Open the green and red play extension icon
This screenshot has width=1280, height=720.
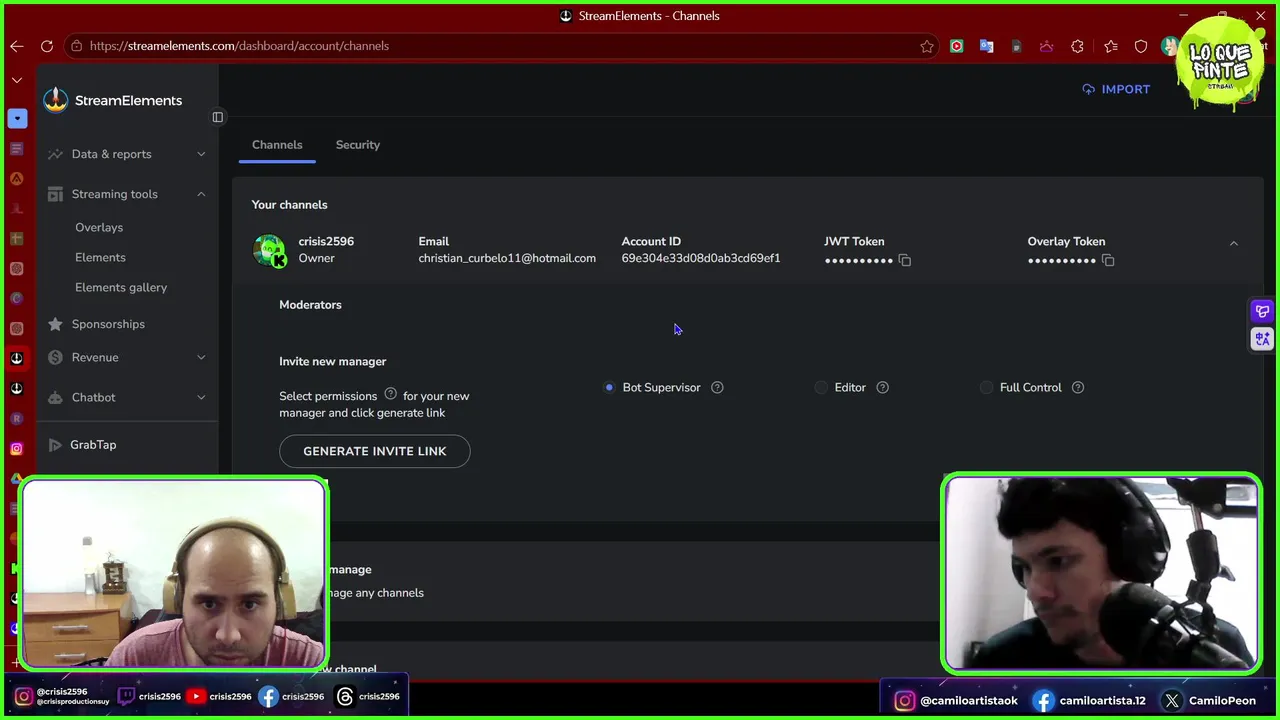tap(957, 46)
